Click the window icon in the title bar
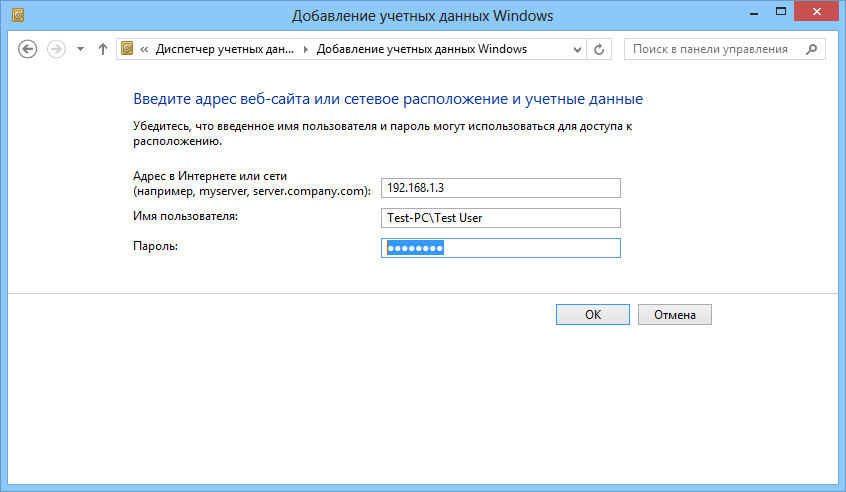 click(14, 17)
